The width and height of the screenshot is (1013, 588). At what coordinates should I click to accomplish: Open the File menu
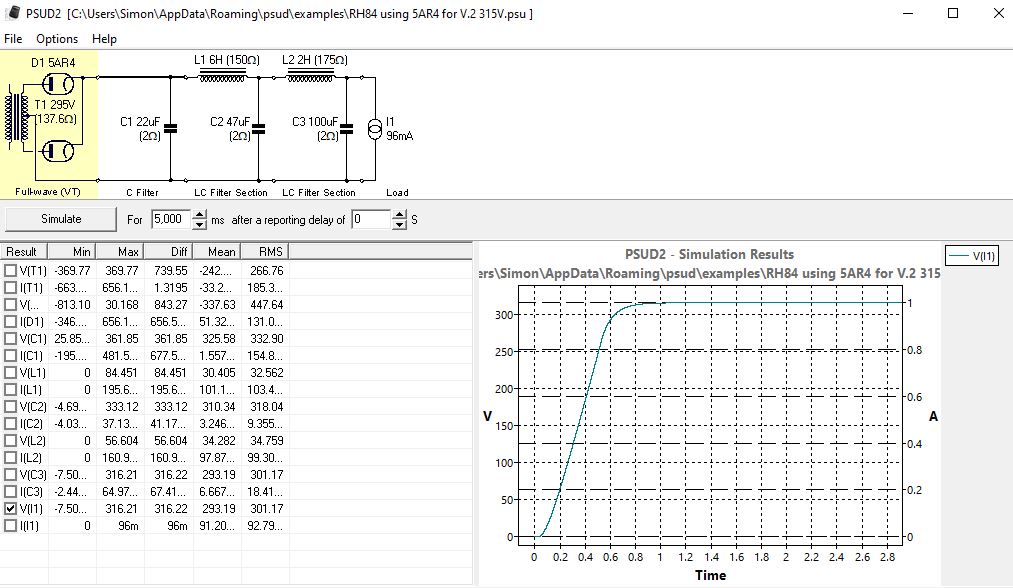pyautogui.click(x=13, y=39)
